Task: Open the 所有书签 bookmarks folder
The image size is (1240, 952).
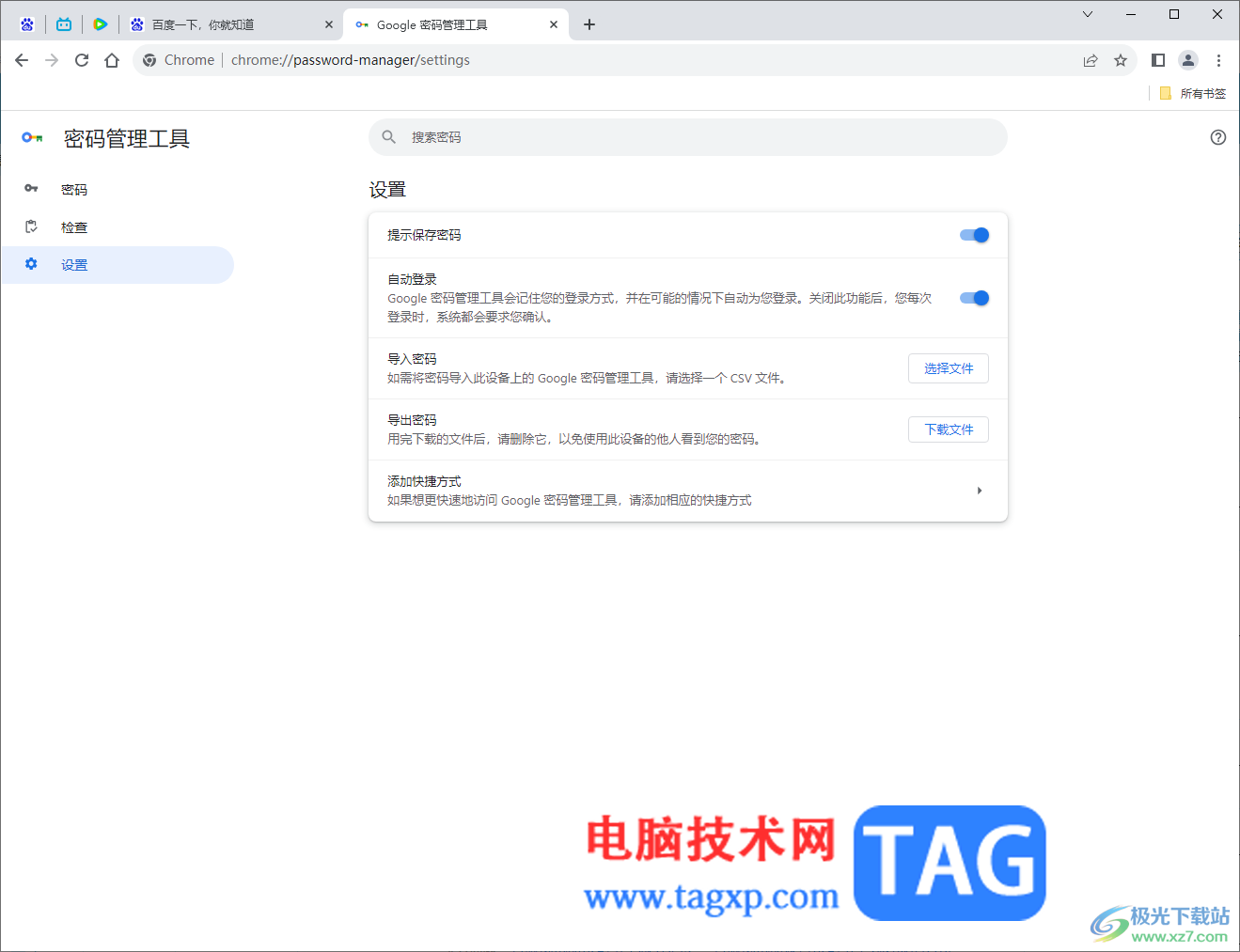Action: click(1192, 93)
